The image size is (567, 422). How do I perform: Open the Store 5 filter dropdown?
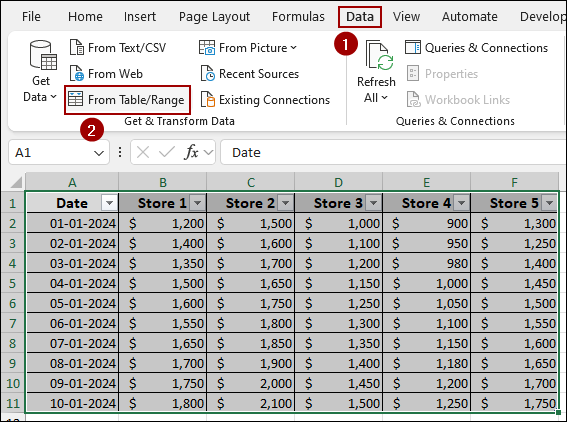point(550,203)
